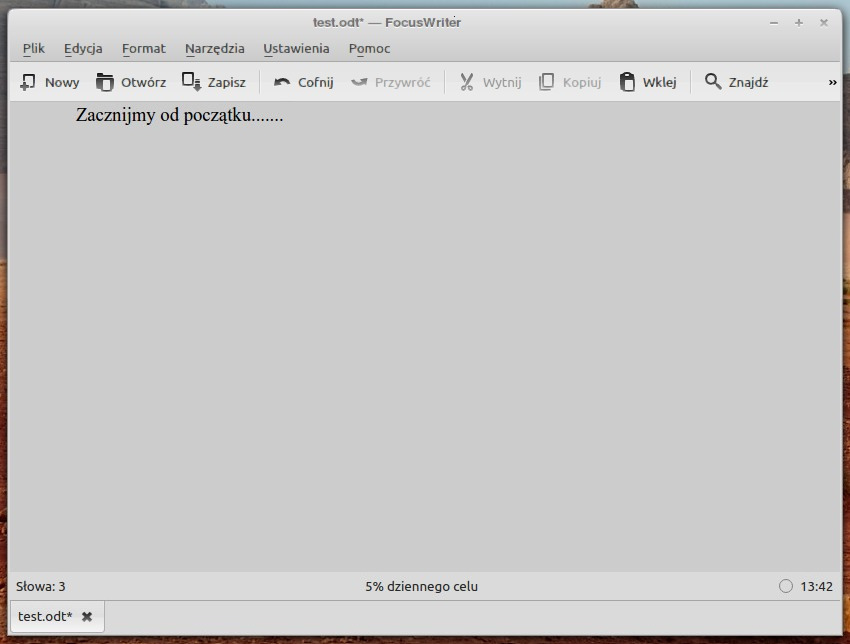Open the Edycja menu
The height and width of the screenshot is (644, 850).
(x=83, y=48)
